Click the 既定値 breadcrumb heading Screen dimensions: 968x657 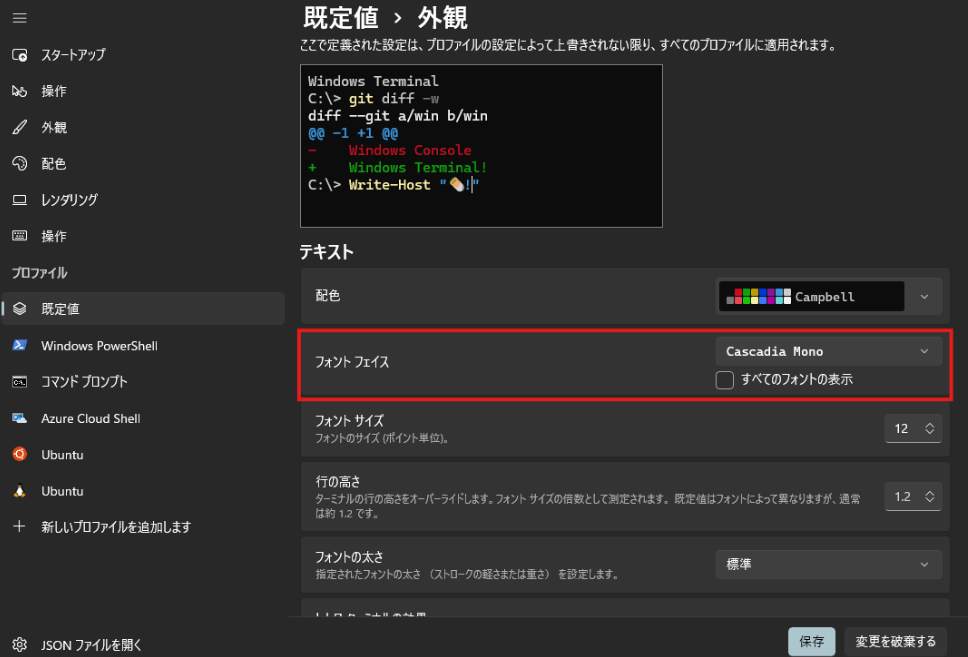[341, 17]
